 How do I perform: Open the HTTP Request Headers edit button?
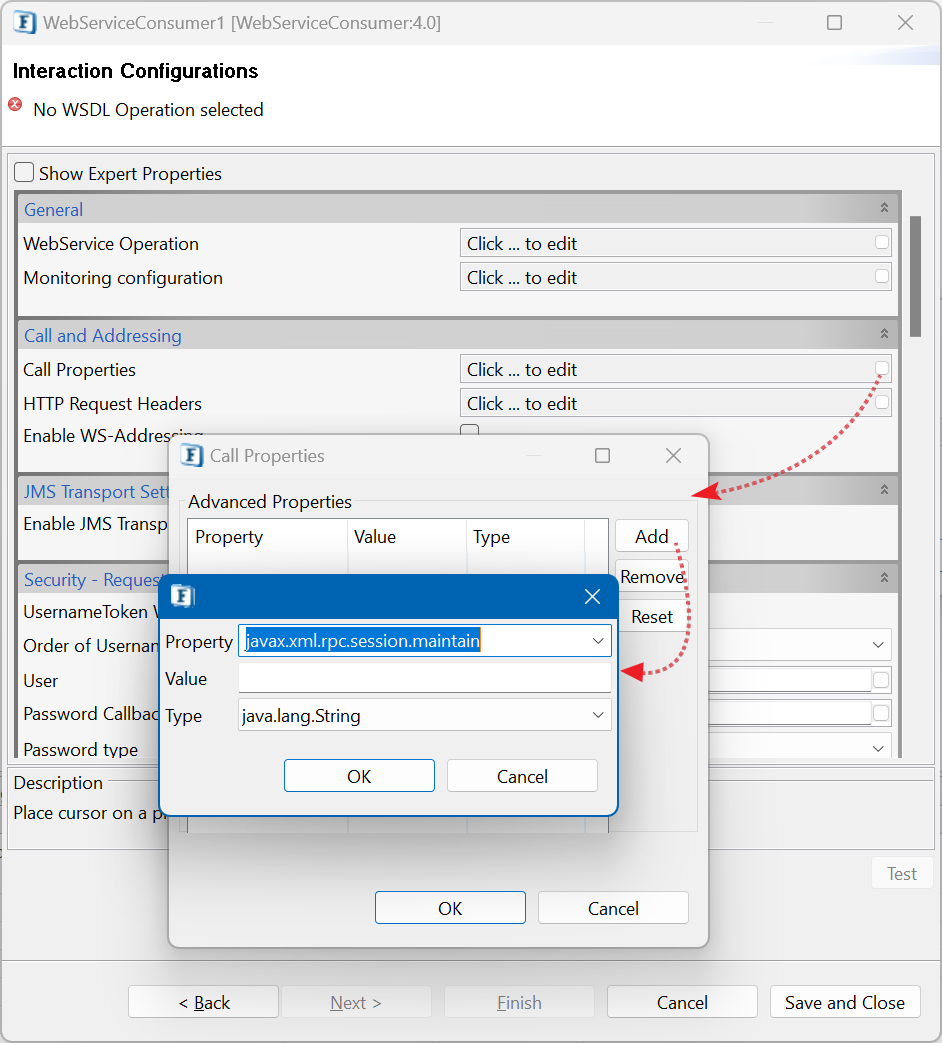tap(881, 403)
